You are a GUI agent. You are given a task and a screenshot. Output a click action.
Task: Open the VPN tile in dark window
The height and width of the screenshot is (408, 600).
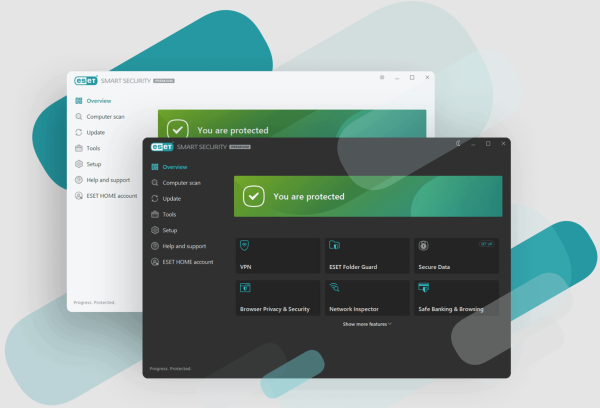tap(278, 256)
